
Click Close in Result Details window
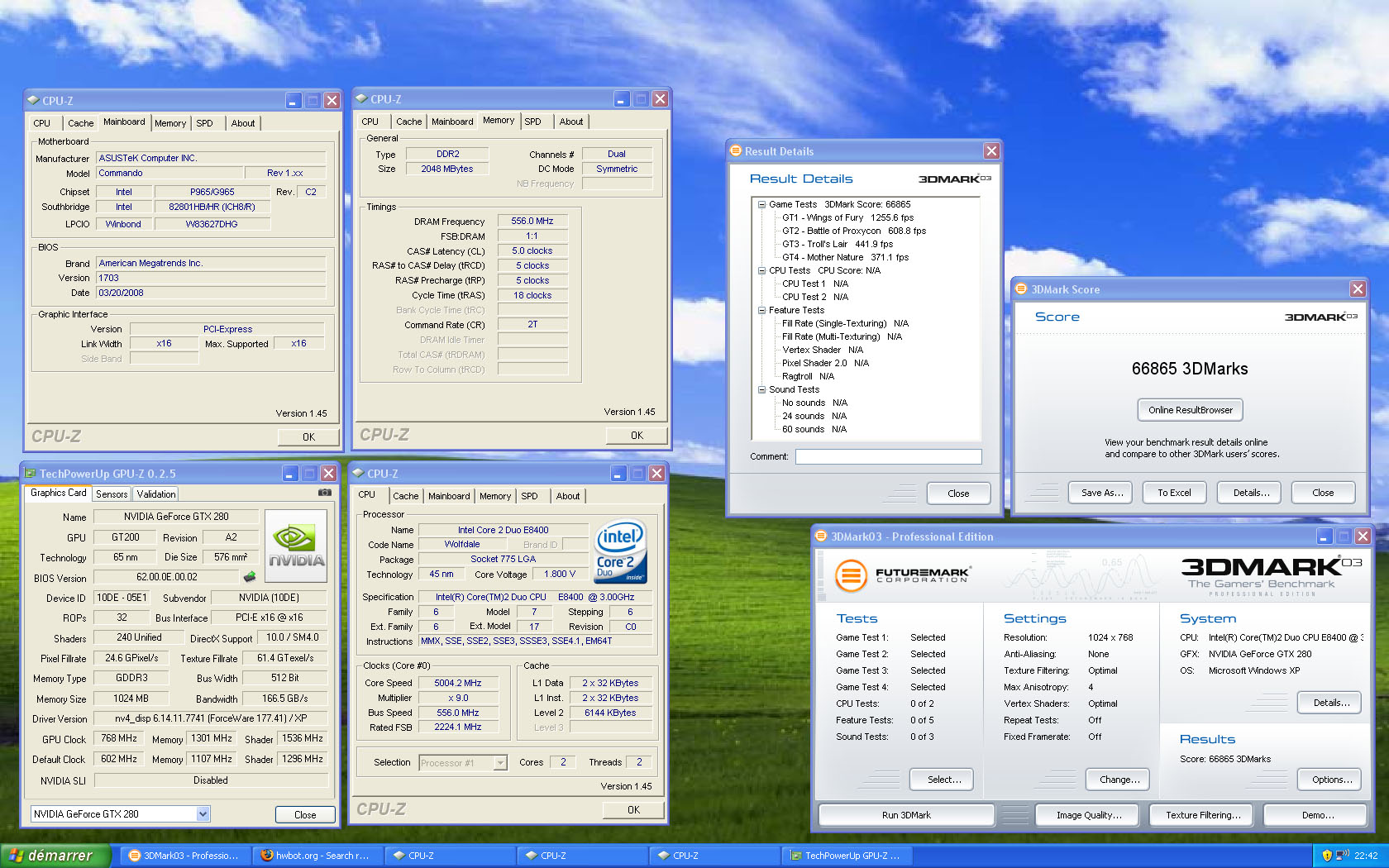[x=958, y=494]
